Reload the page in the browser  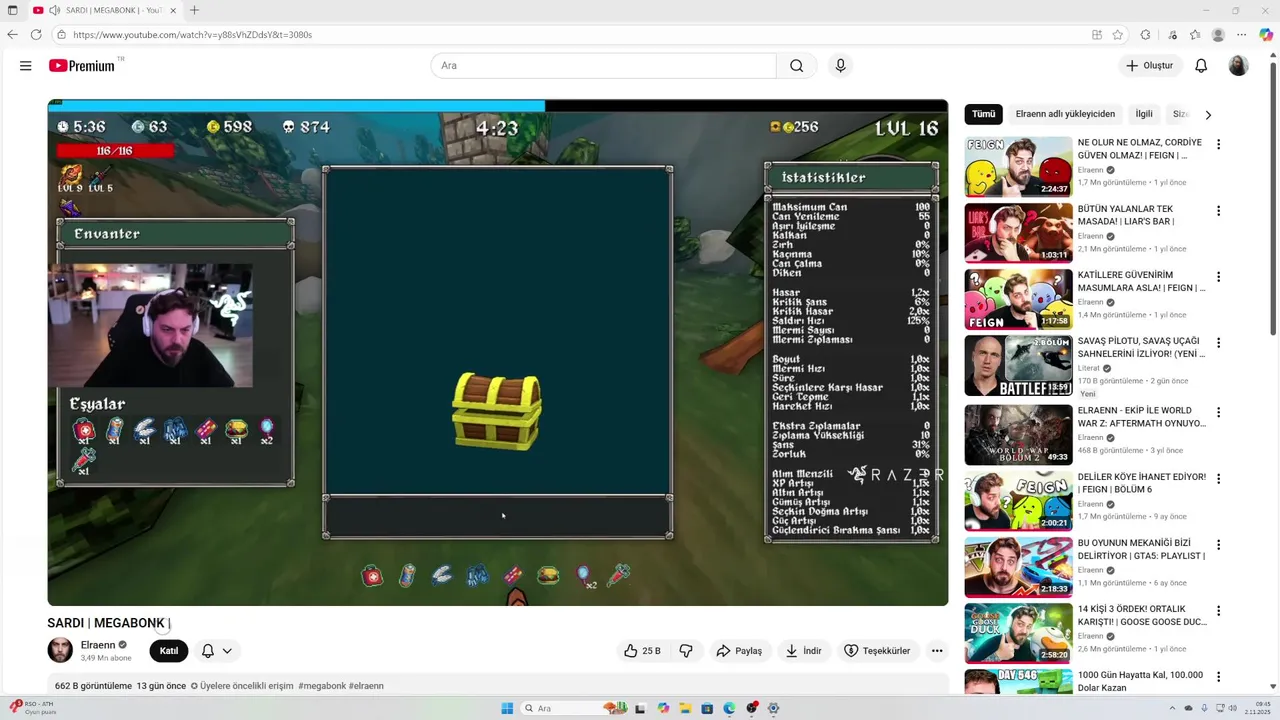click(36, 34)
